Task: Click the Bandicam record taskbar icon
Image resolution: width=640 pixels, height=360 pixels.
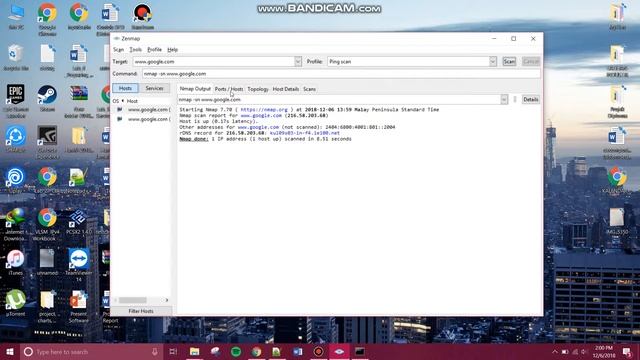Action: 318,351
